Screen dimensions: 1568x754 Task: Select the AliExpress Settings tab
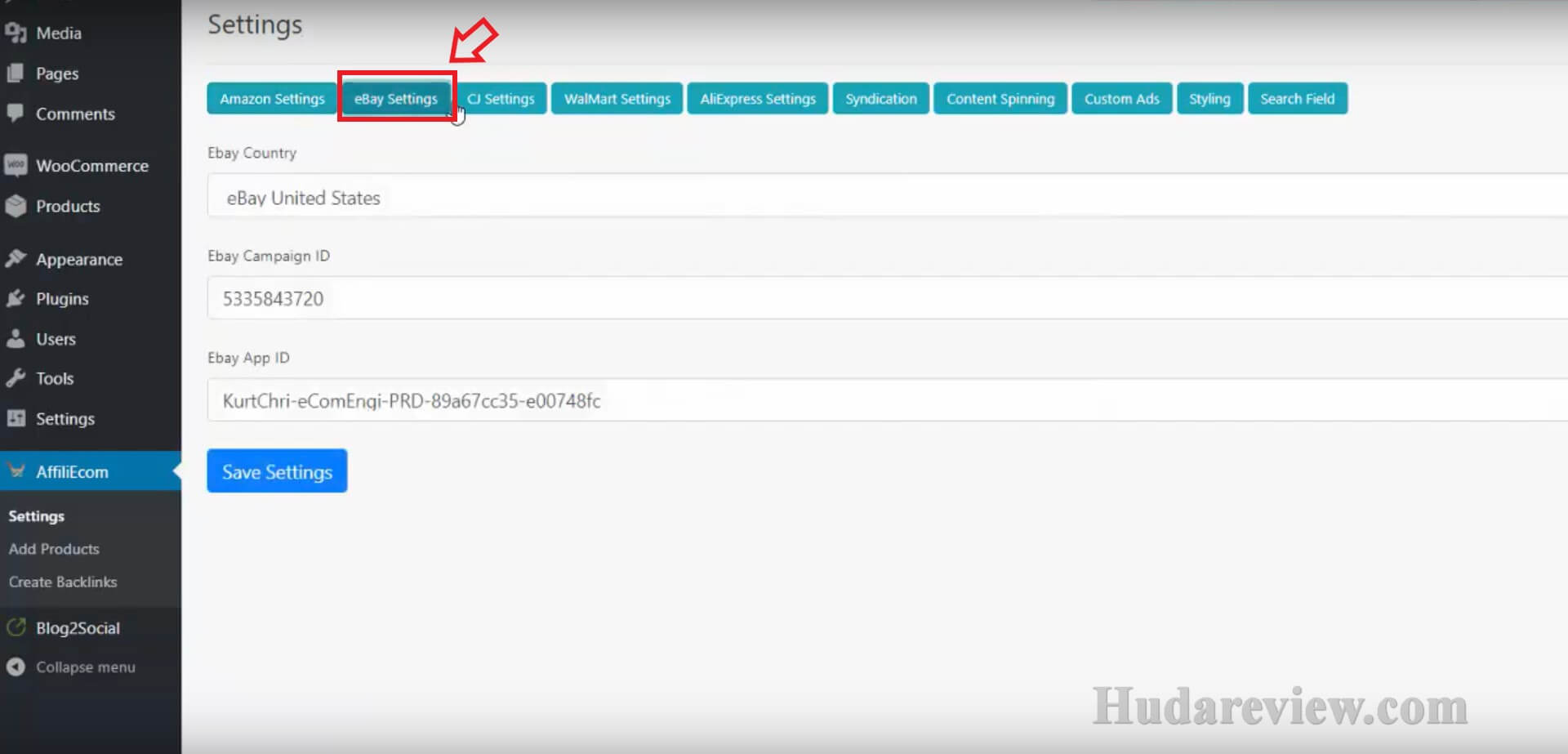(x=757, y=99)
